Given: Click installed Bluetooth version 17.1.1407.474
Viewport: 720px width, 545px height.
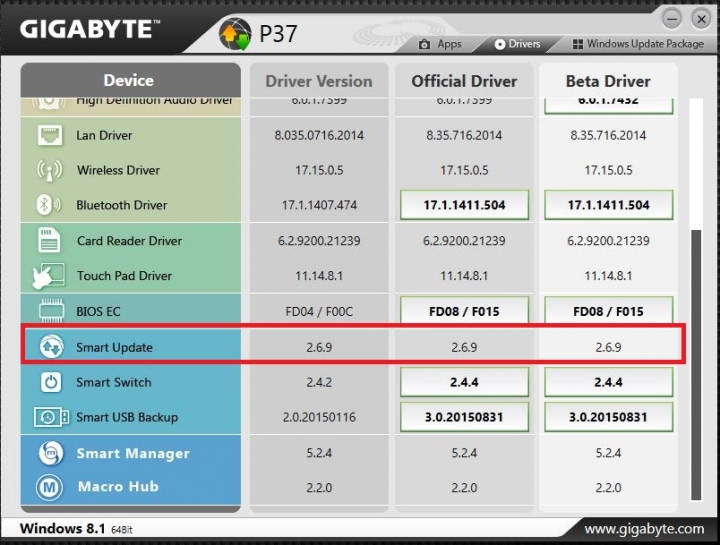Looking at the screenshot, I should click(x=319, y=205).
